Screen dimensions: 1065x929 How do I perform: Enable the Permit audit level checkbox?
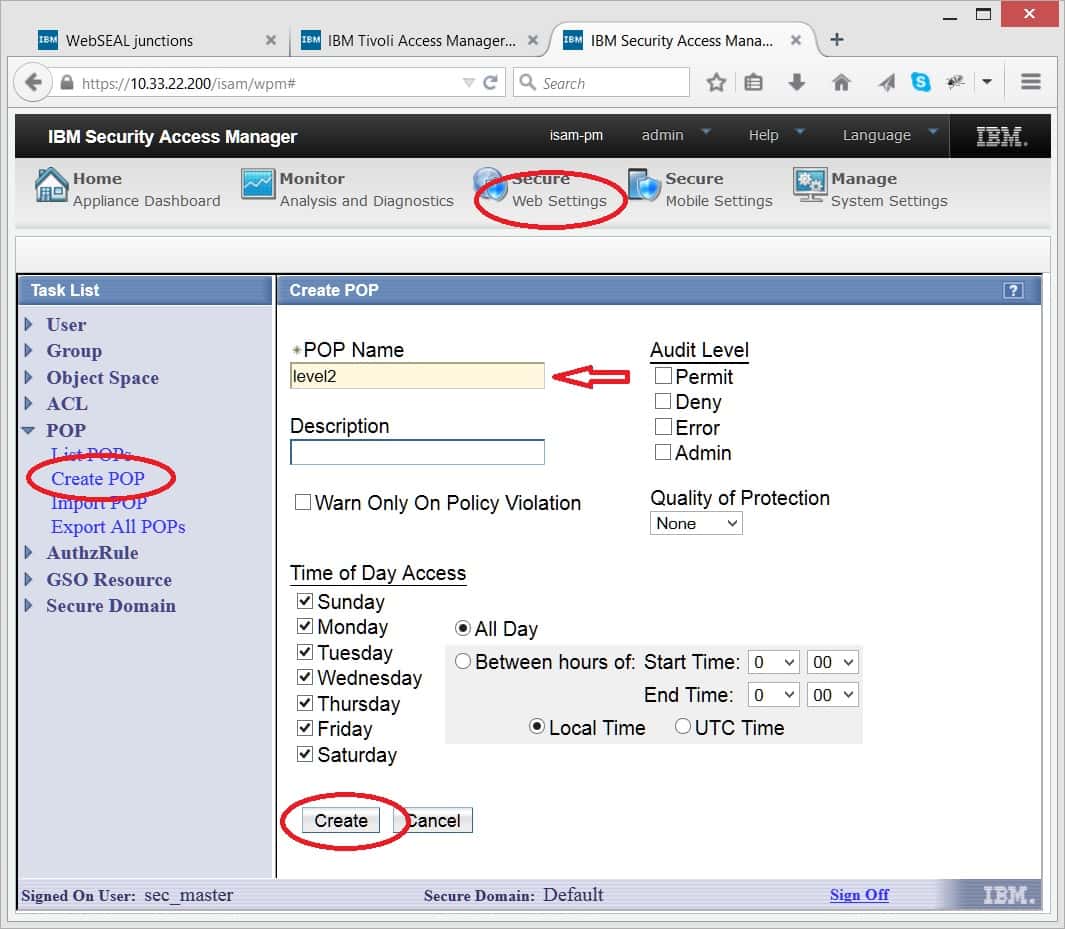(x=662, y=376)
